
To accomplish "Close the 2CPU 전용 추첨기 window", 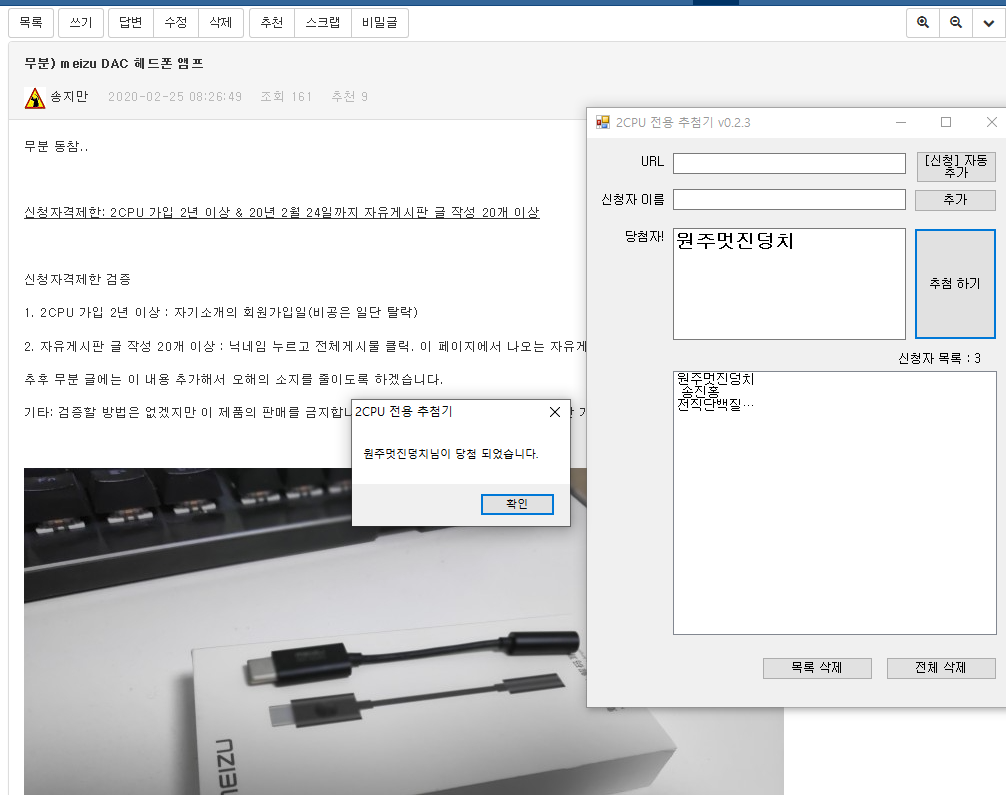I will coord(991,122).
